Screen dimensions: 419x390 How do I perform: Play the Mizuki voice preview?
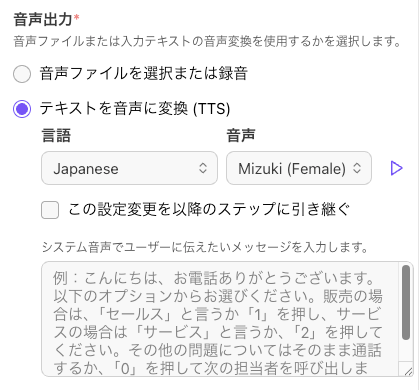[396, 168]
